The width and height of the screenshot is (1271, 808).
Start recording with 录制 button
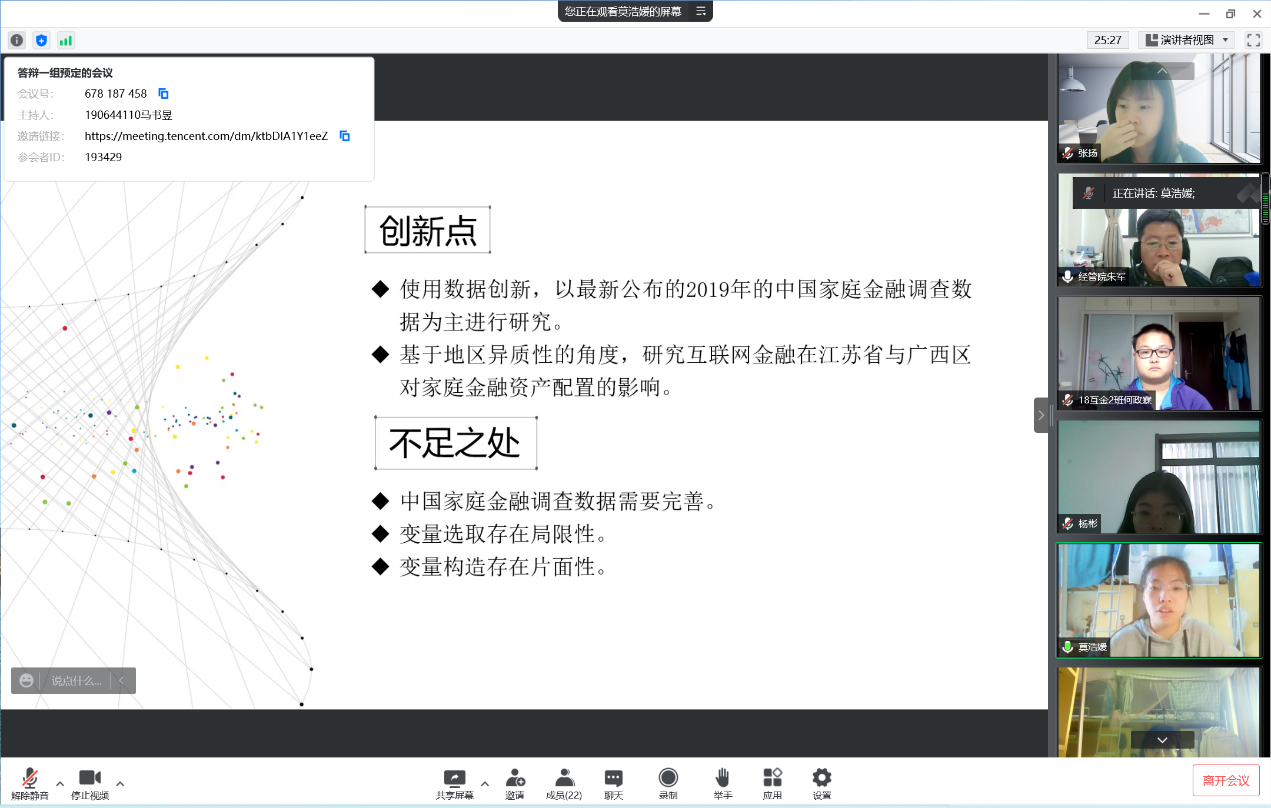click(668, 783)
